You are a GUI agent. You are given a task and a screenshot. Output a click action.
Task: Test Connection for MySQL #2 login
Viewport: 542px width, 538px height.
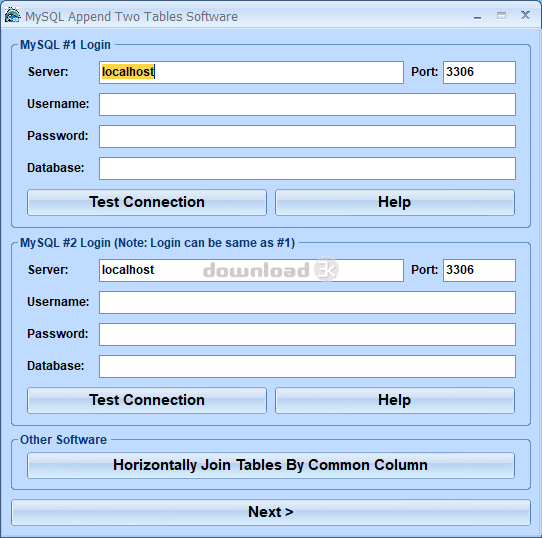(x=147, y=400)
